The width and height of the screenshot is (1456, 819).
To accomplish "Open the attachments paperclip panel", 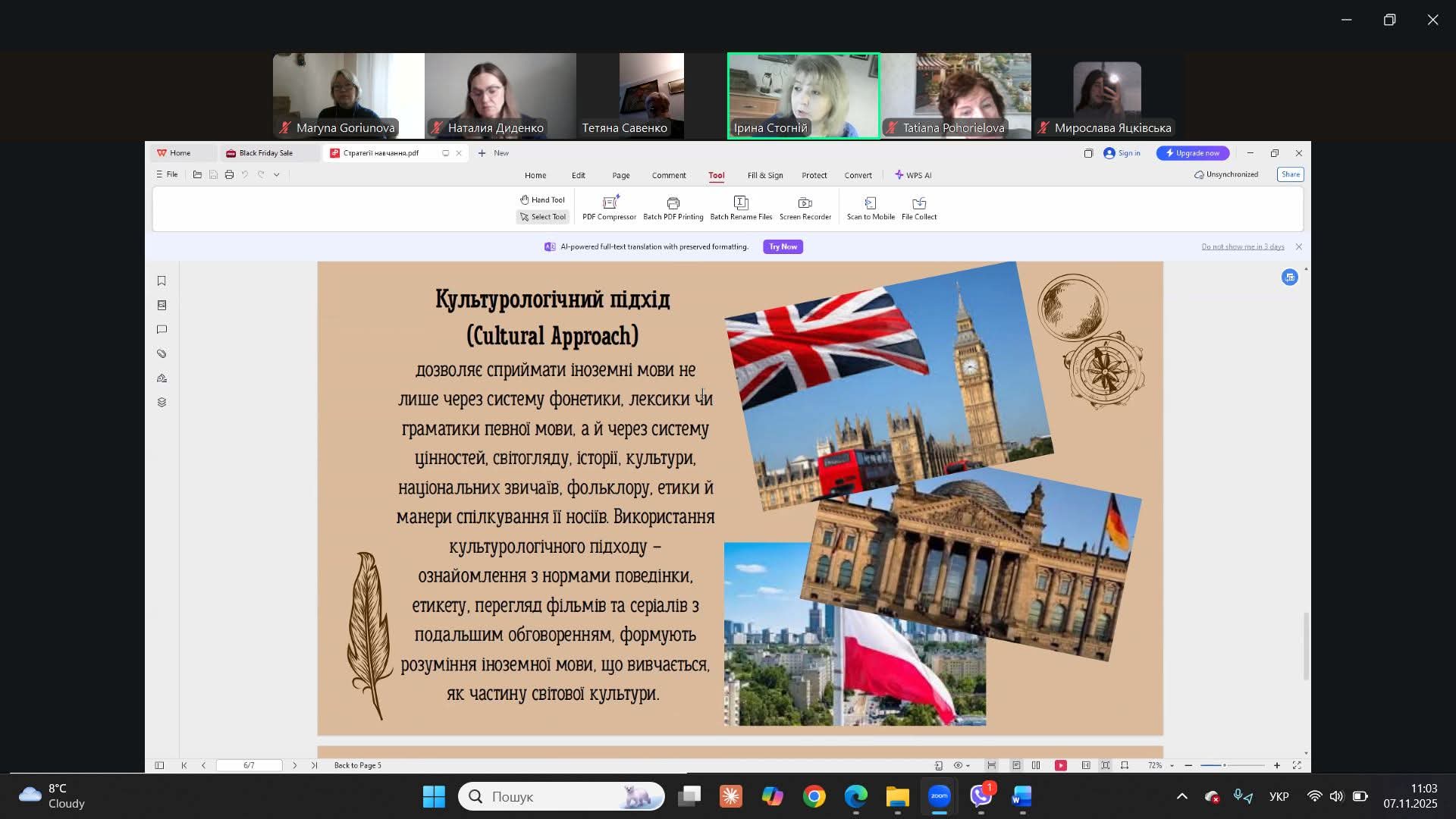I will tap(162, 353).
